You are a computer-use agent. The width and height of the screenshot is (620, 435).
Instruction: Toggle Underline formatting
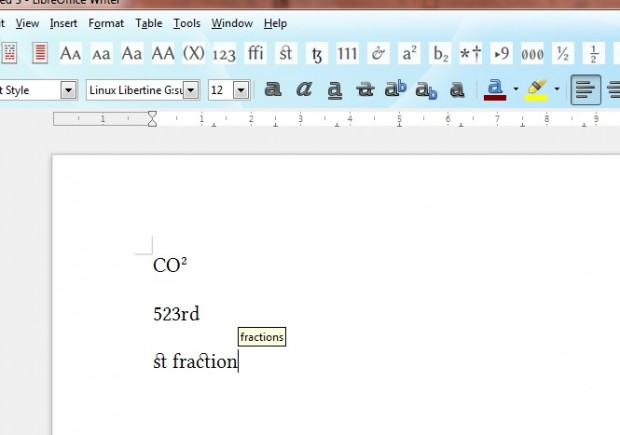pos(335,90)
